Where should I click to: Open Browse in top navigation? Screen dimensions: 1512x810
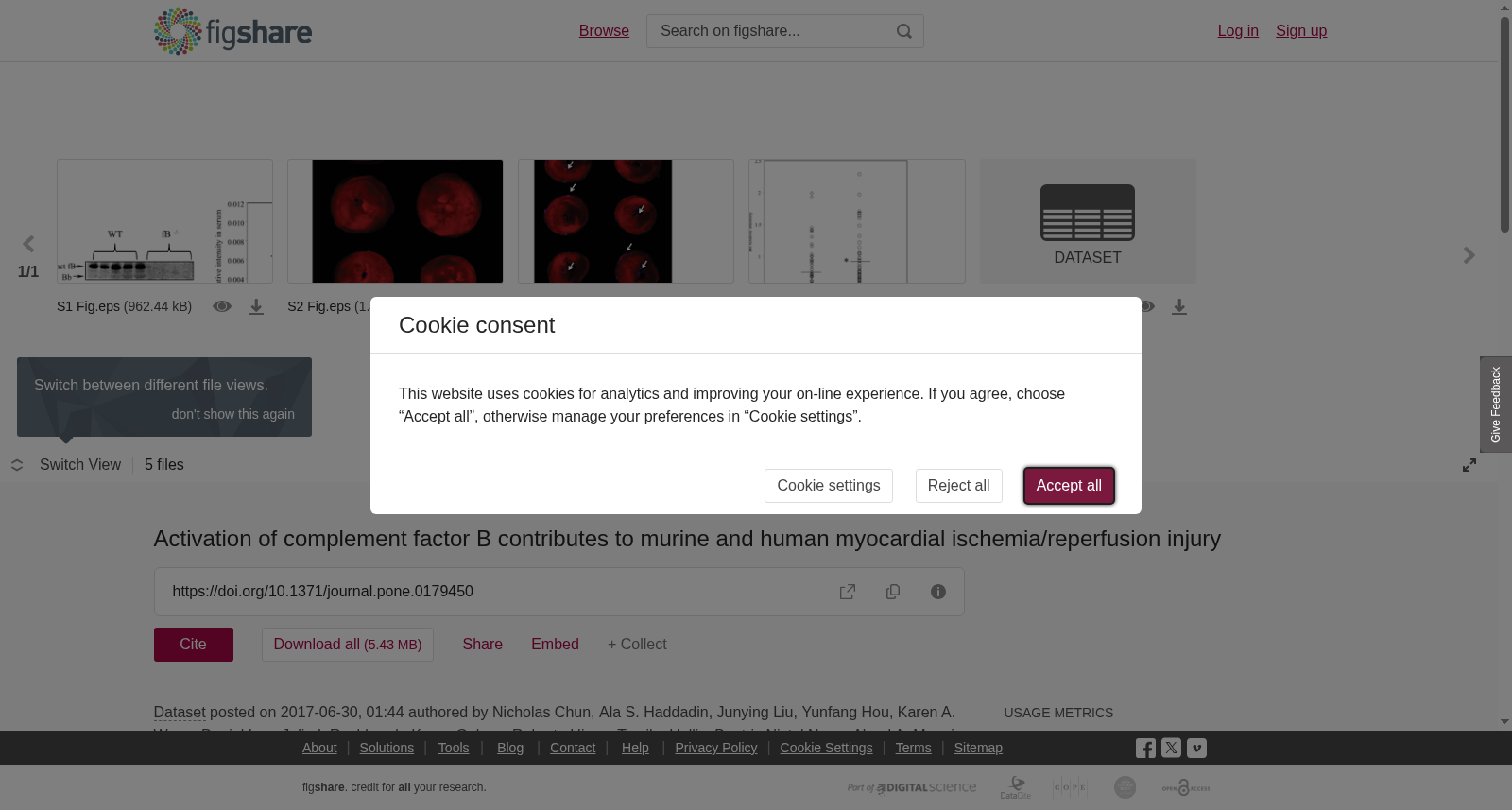tap(604, 31)
